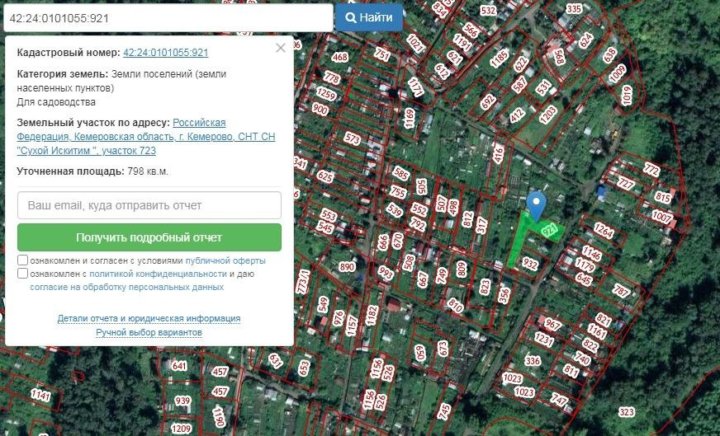Click the email input field
This screenshot has width=720, height=436.
(149, 205)
